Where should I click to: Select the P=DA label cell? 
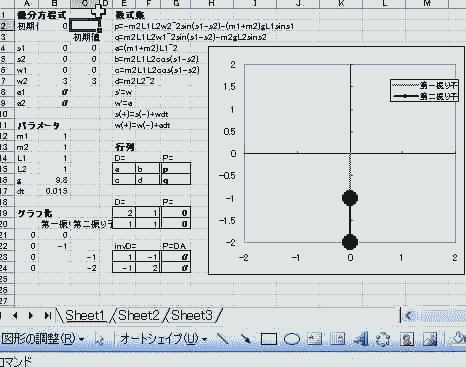point(174,246)
